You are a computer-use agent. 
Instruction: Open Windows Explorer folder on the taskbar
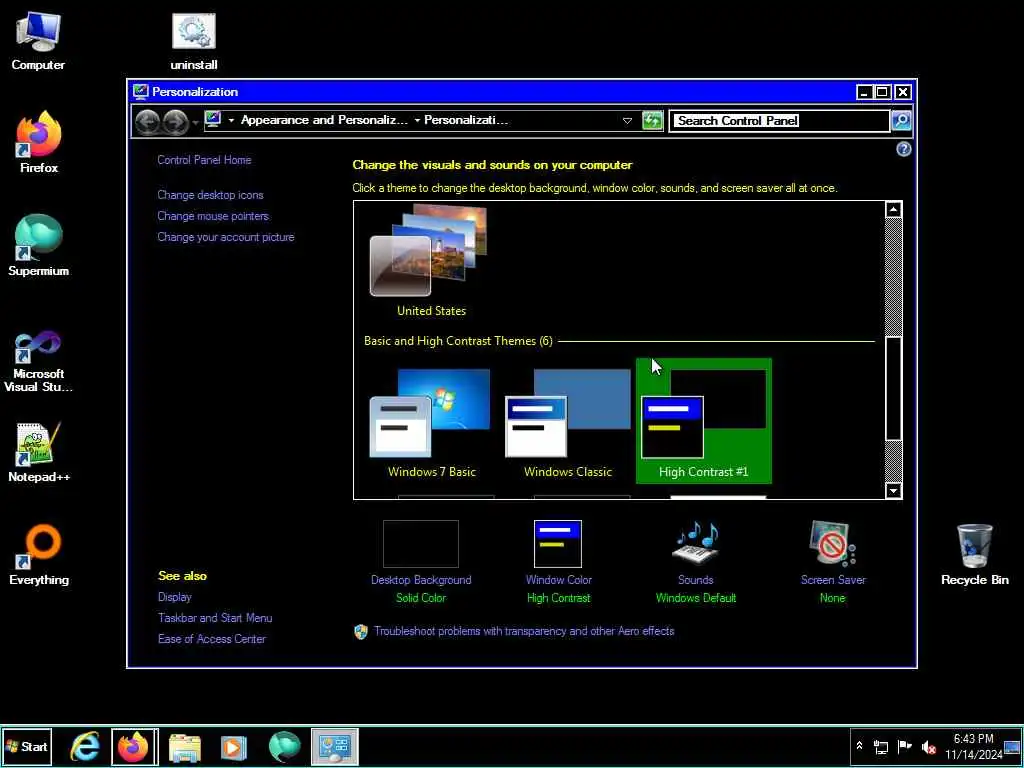(x=185, y=746)
